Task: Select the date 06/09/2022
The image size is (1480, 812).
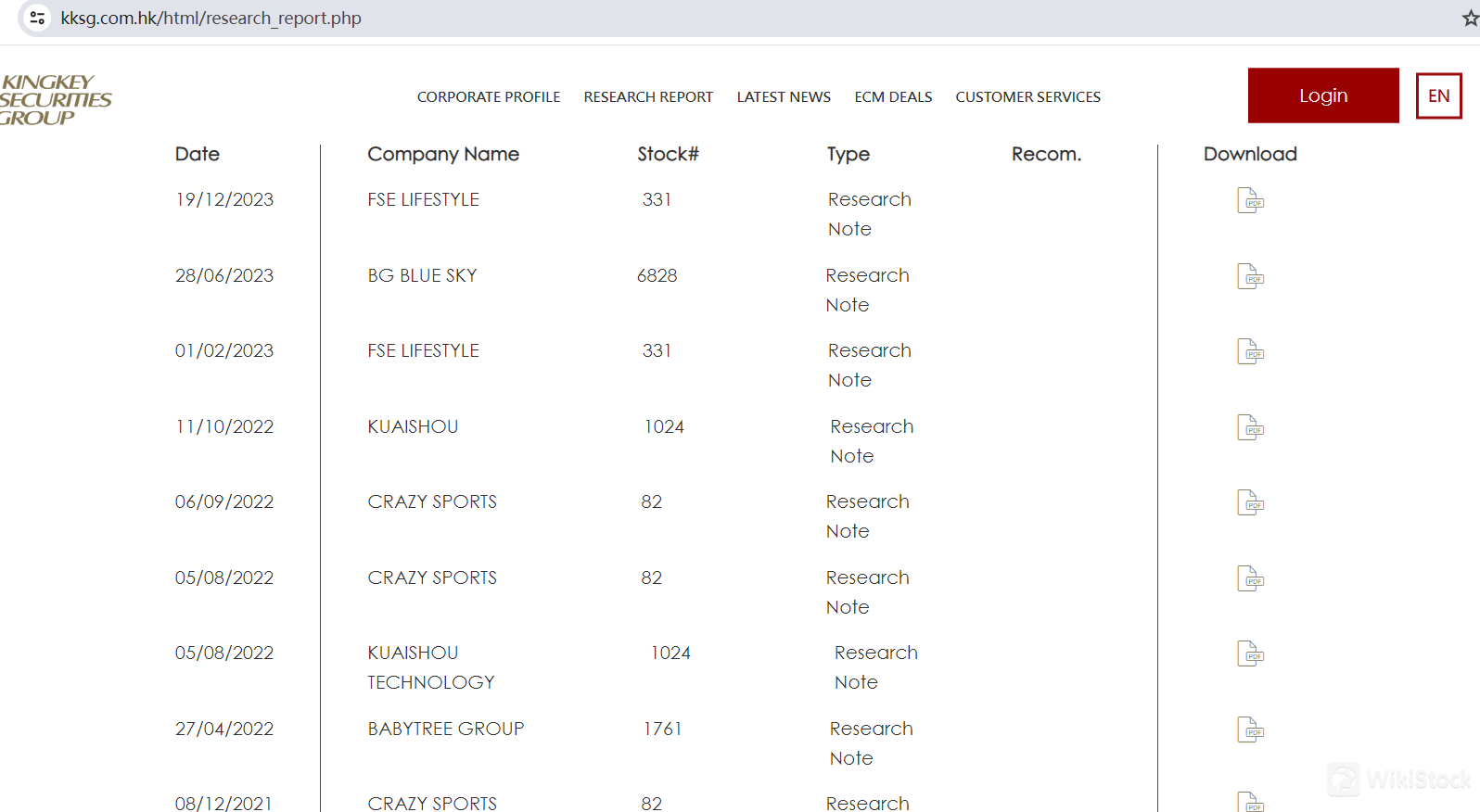Action: click(x=224, y=501)
